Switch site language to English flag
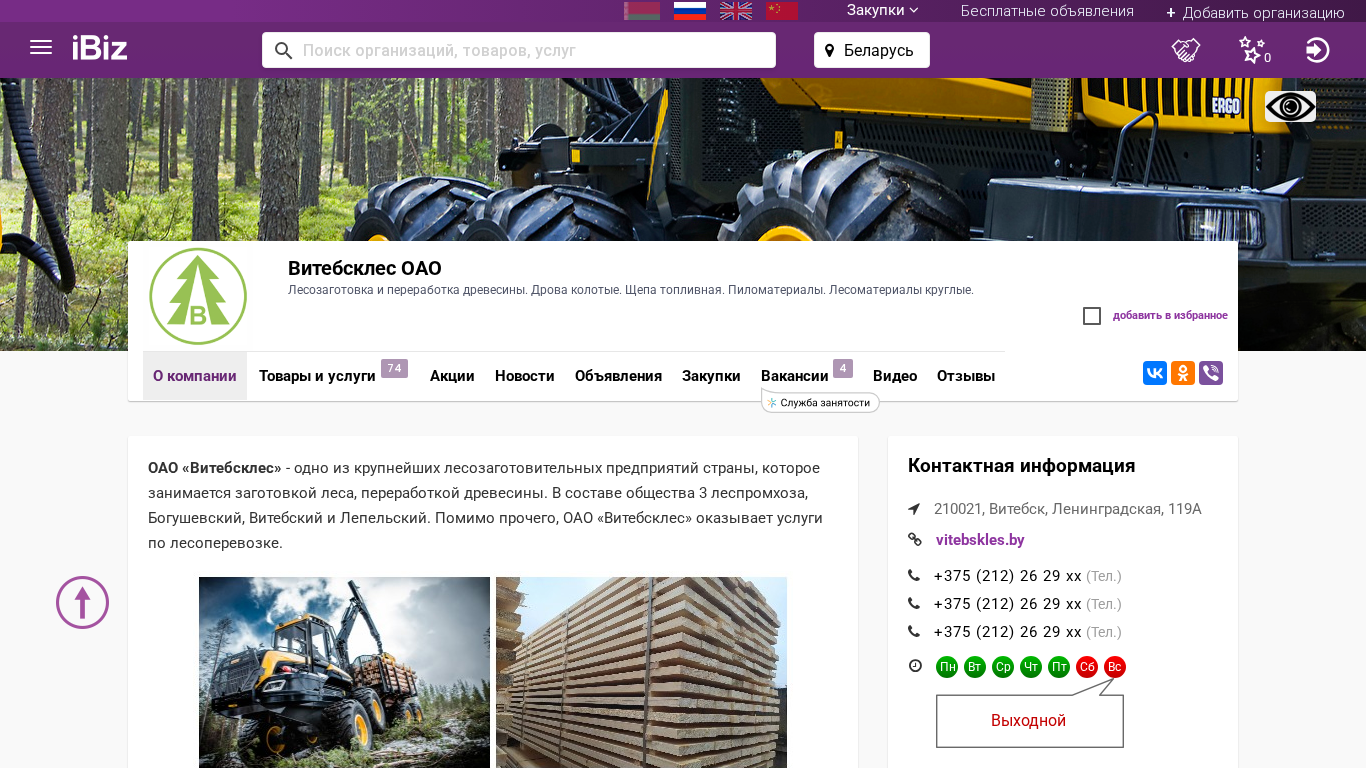The height and width of the screenshot is (768, 1366). (736, 11)
